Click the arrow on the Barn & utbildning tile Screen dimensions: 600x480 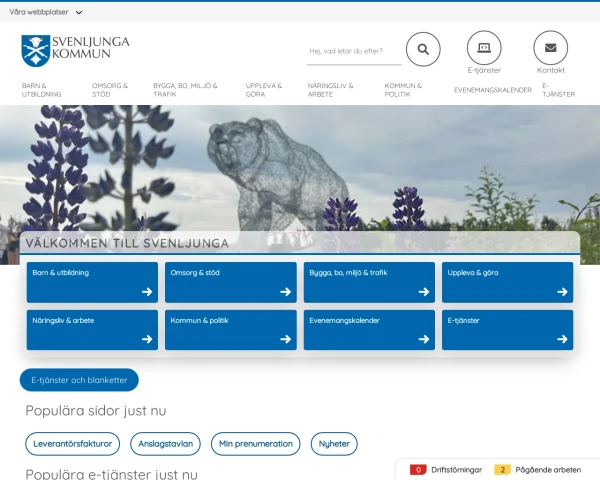147,292
